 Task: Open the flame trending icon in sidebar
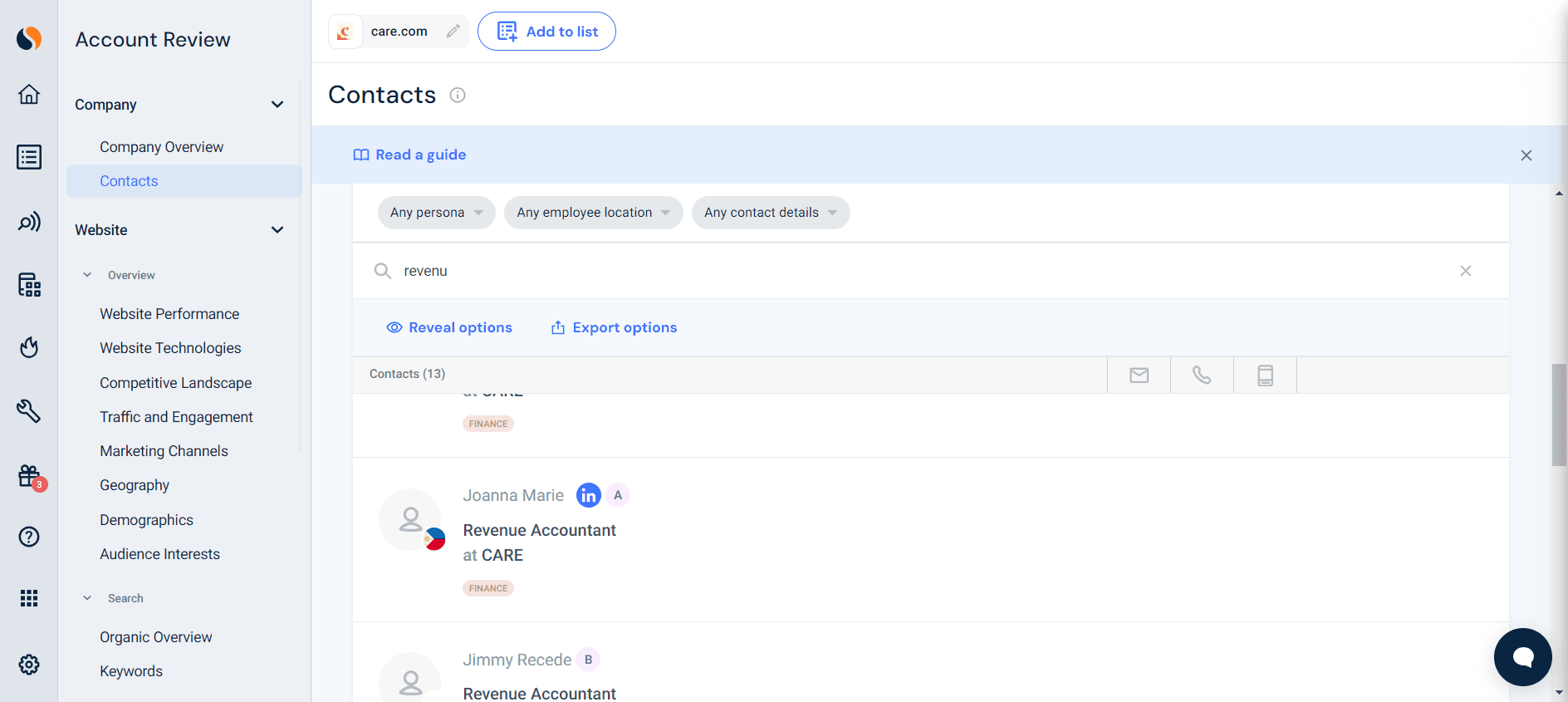[29, 346]
